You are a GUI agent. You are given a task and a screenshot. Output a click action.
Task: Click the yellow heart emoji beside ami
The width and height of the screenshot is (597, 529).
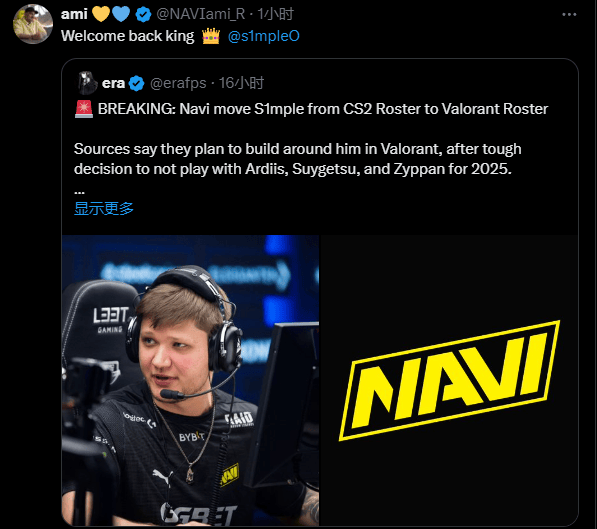(101, 14)
